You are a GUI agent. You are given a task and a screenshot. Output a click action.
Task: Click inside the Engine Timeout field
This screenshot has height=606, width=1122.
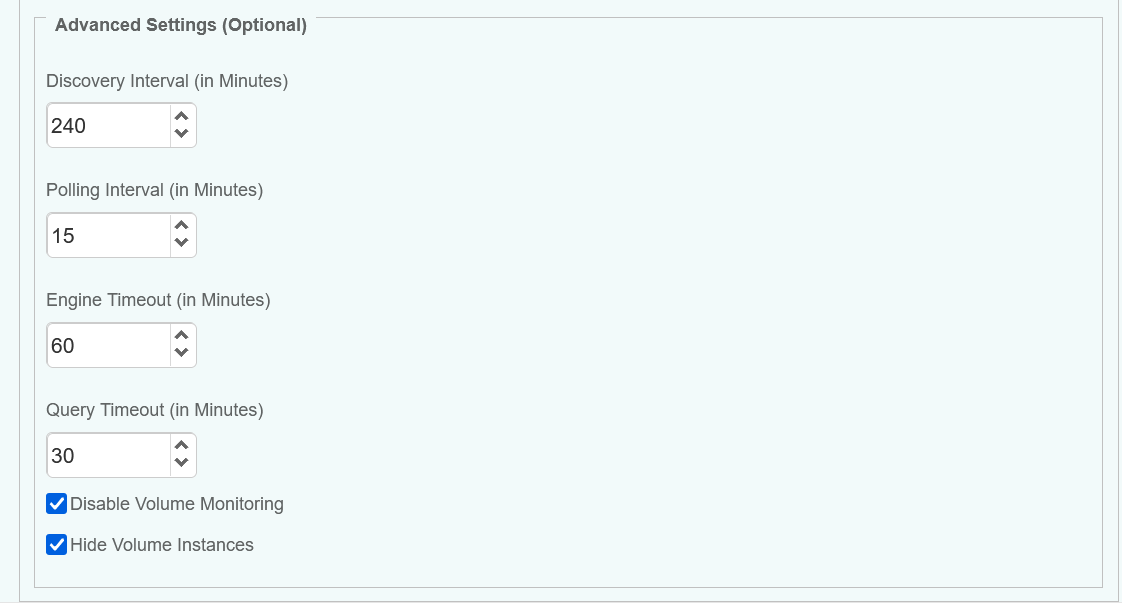click(108, 345)
